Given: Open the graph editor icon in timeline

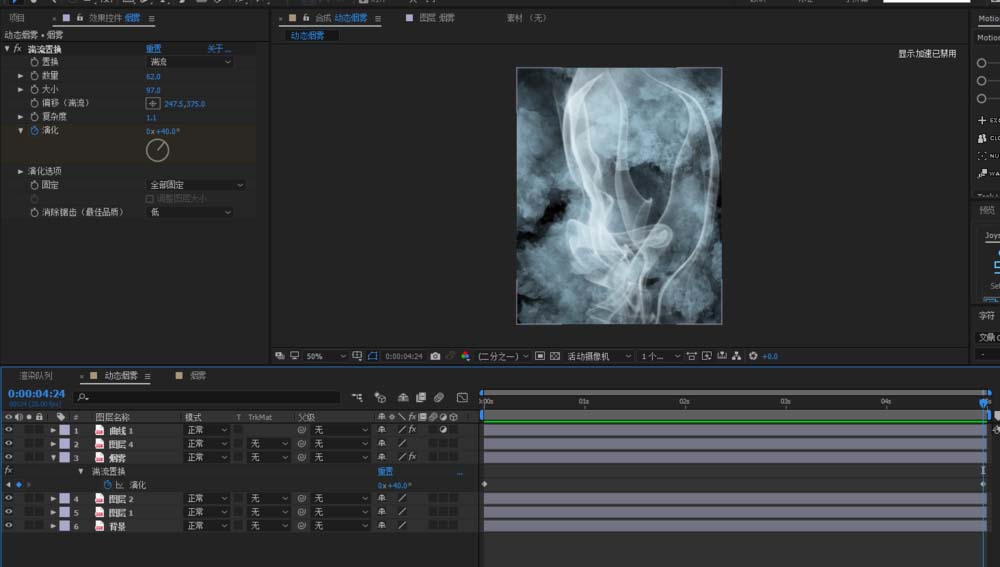Looking at the screenshot, I should (462, 397).
